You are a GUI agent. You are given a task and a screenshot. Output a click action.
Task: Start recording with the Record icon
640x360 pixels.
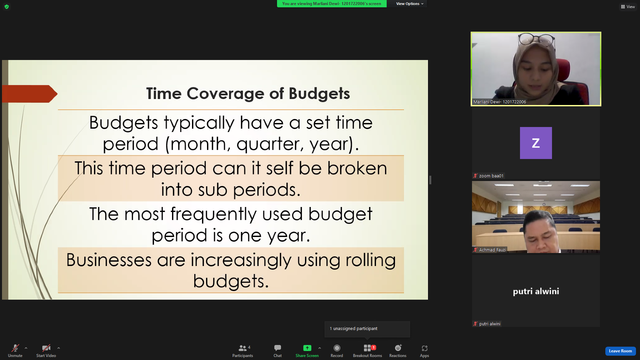click(337, 348)
